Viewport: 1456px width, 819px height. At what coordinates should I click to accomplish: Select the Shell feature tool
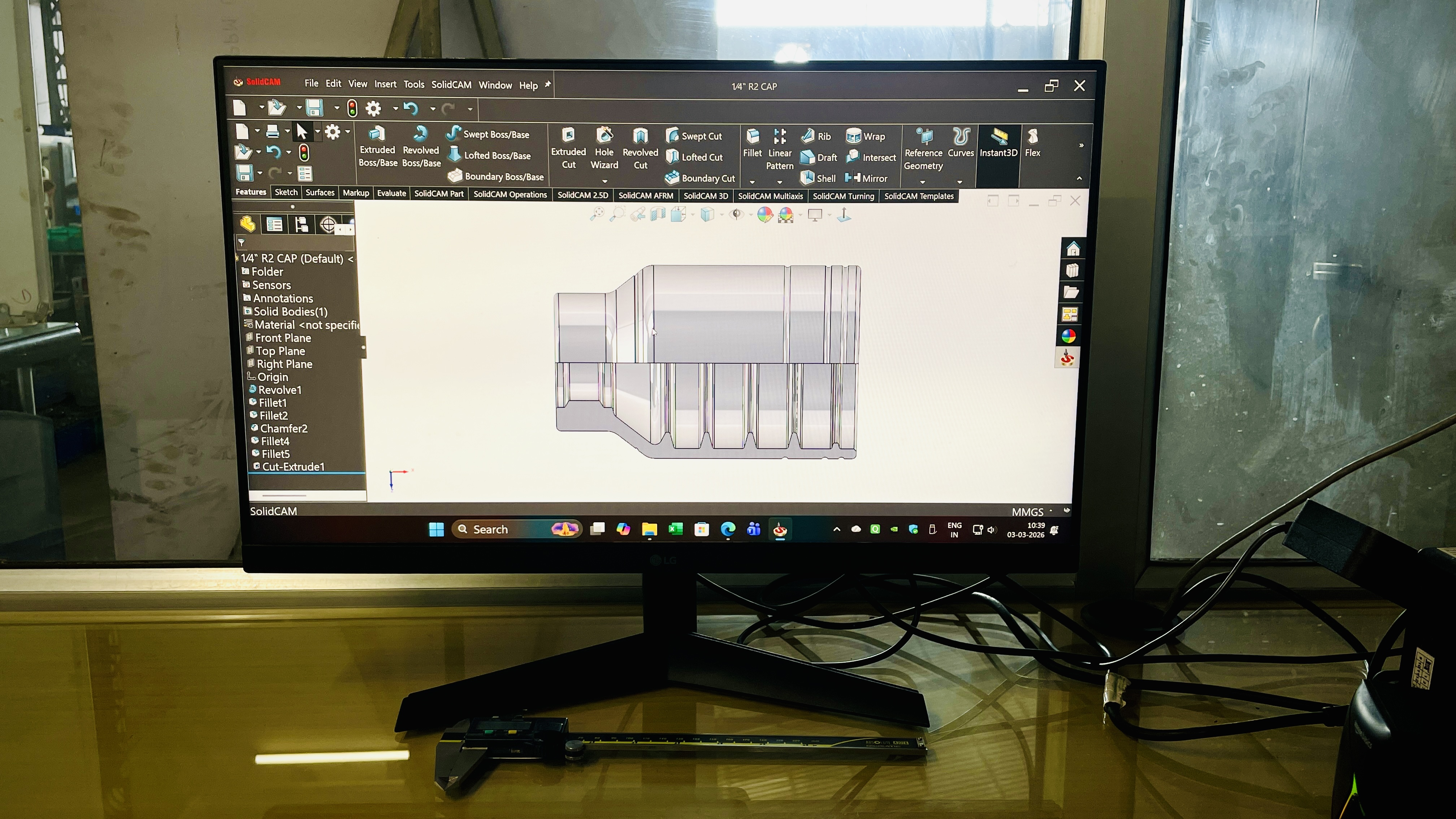pos(818,178)
